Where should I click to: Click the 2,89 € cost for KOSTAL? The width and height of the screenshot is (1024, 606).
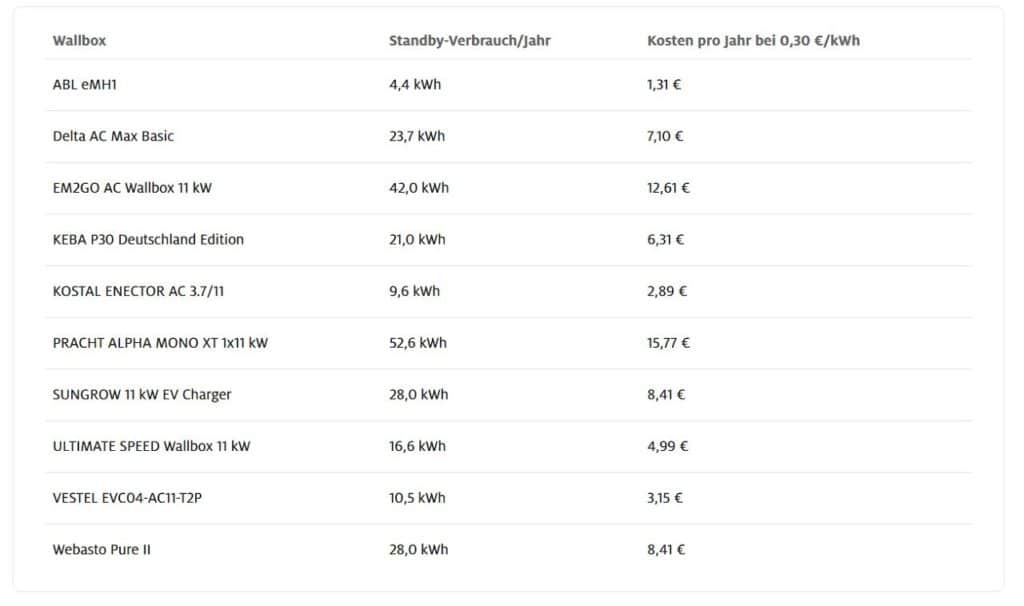click(x=667, y=291)
